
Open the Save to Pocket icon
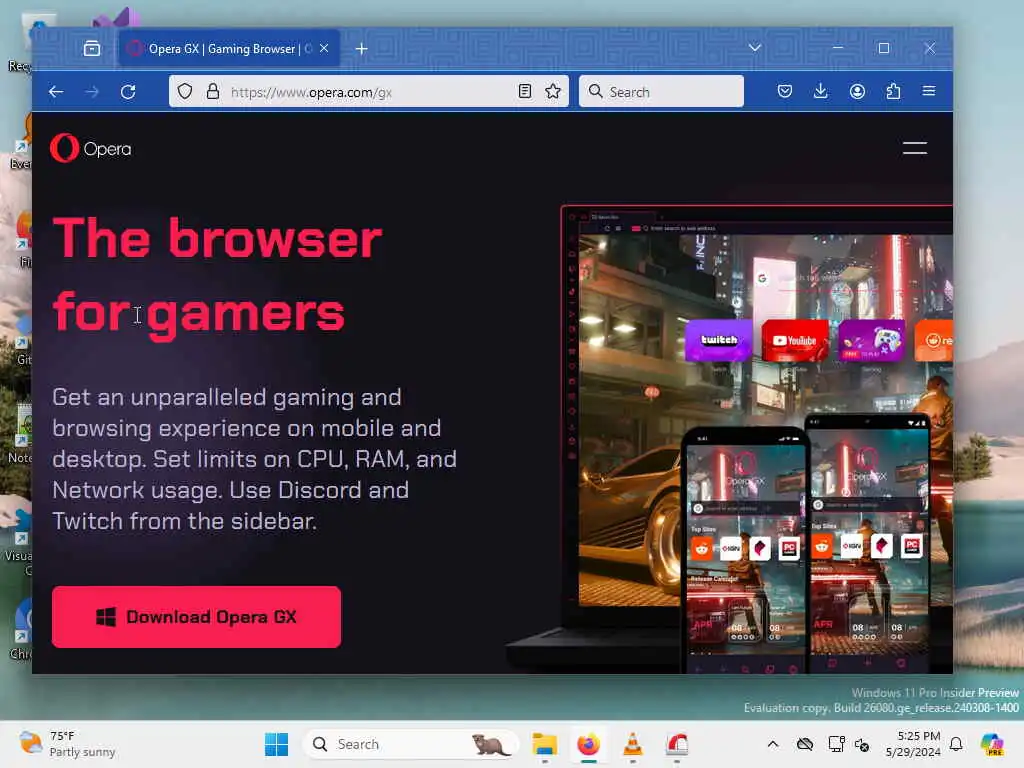(785, 91)
